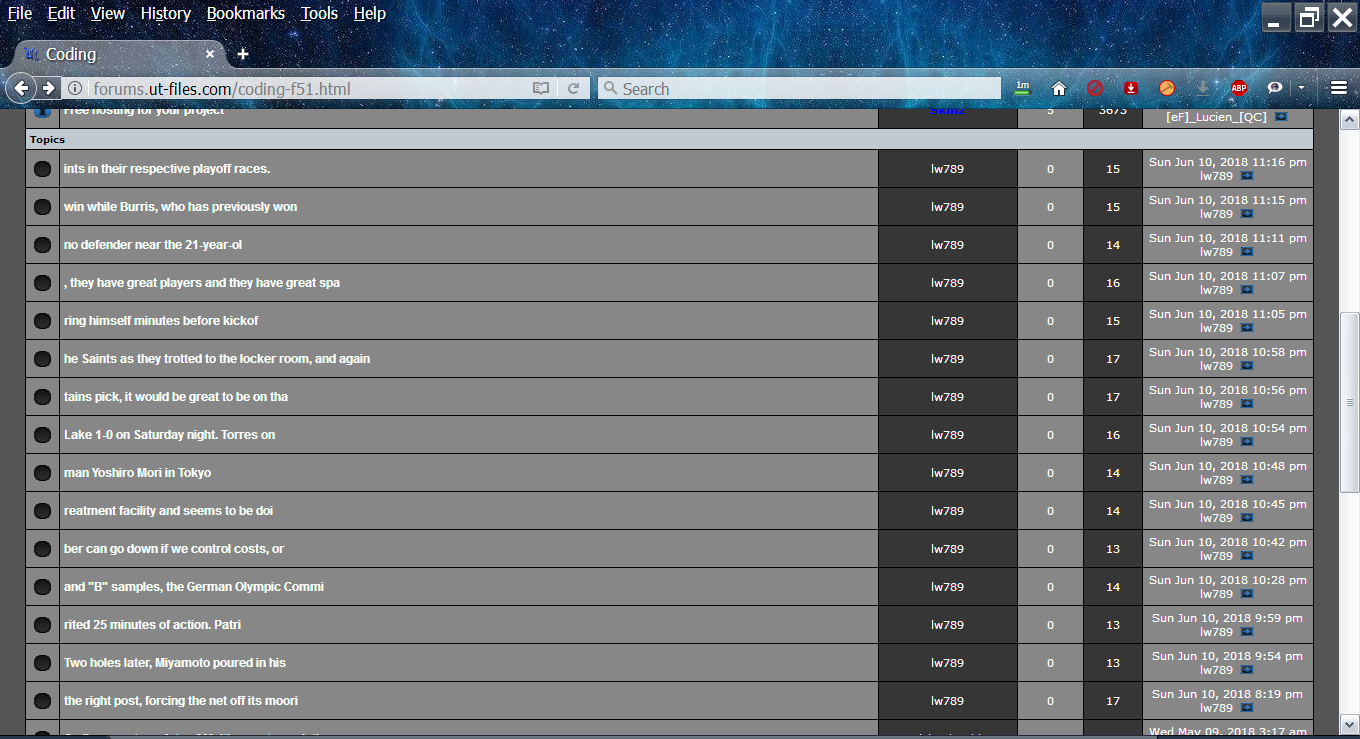The height and width of the screenshot is (739, 1360).
Task: View latest post icon for 11:16 pm topic
Action: pos(1247,176)
